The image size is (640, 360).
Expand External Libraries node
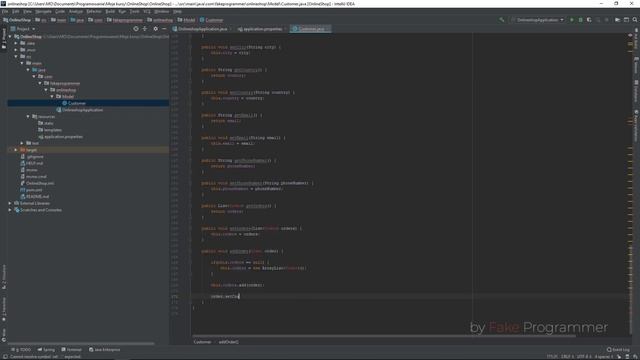(x=10, y=203)
